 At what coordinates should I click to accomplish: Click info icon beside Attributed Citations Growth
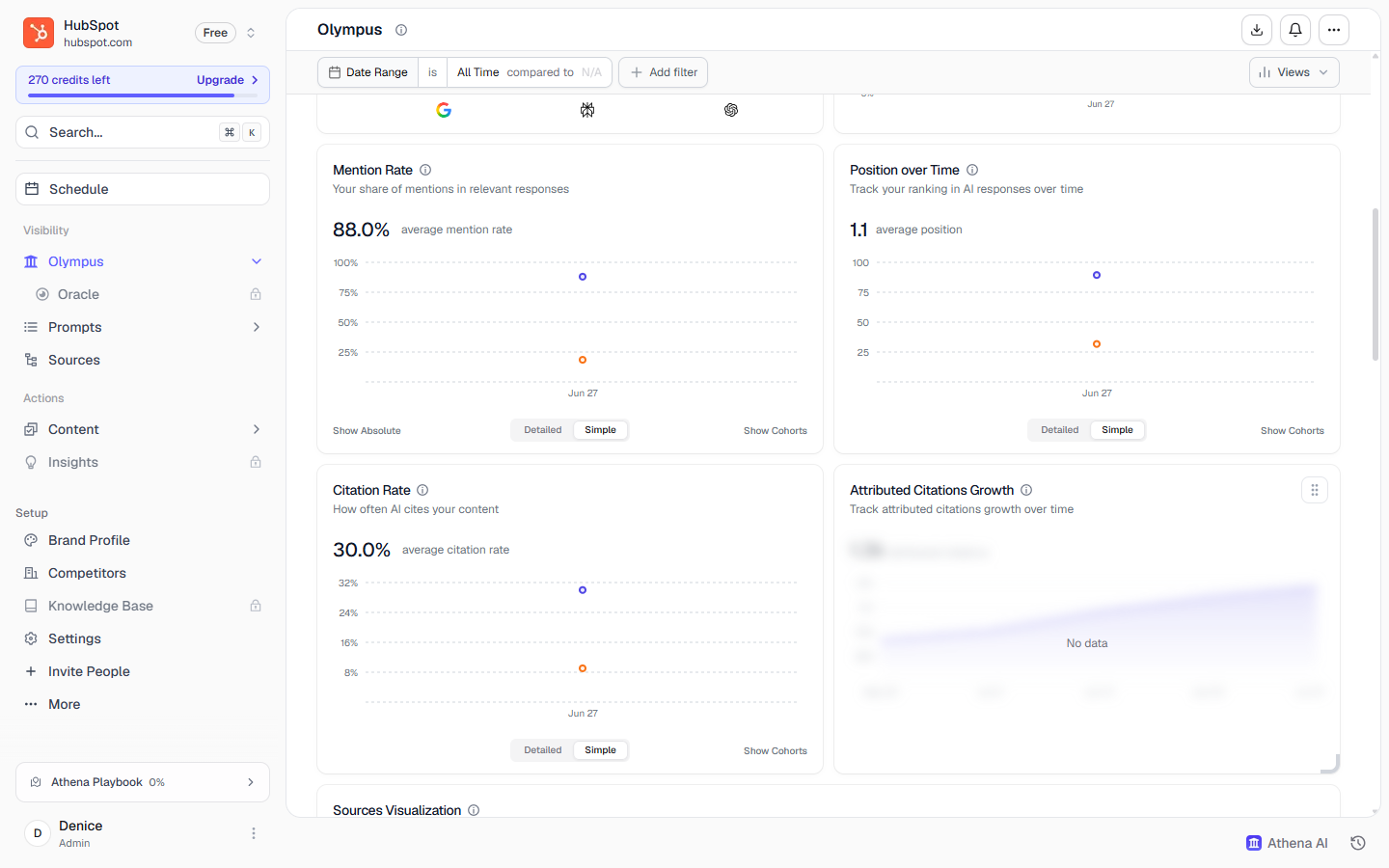(x=1026, y=490)
